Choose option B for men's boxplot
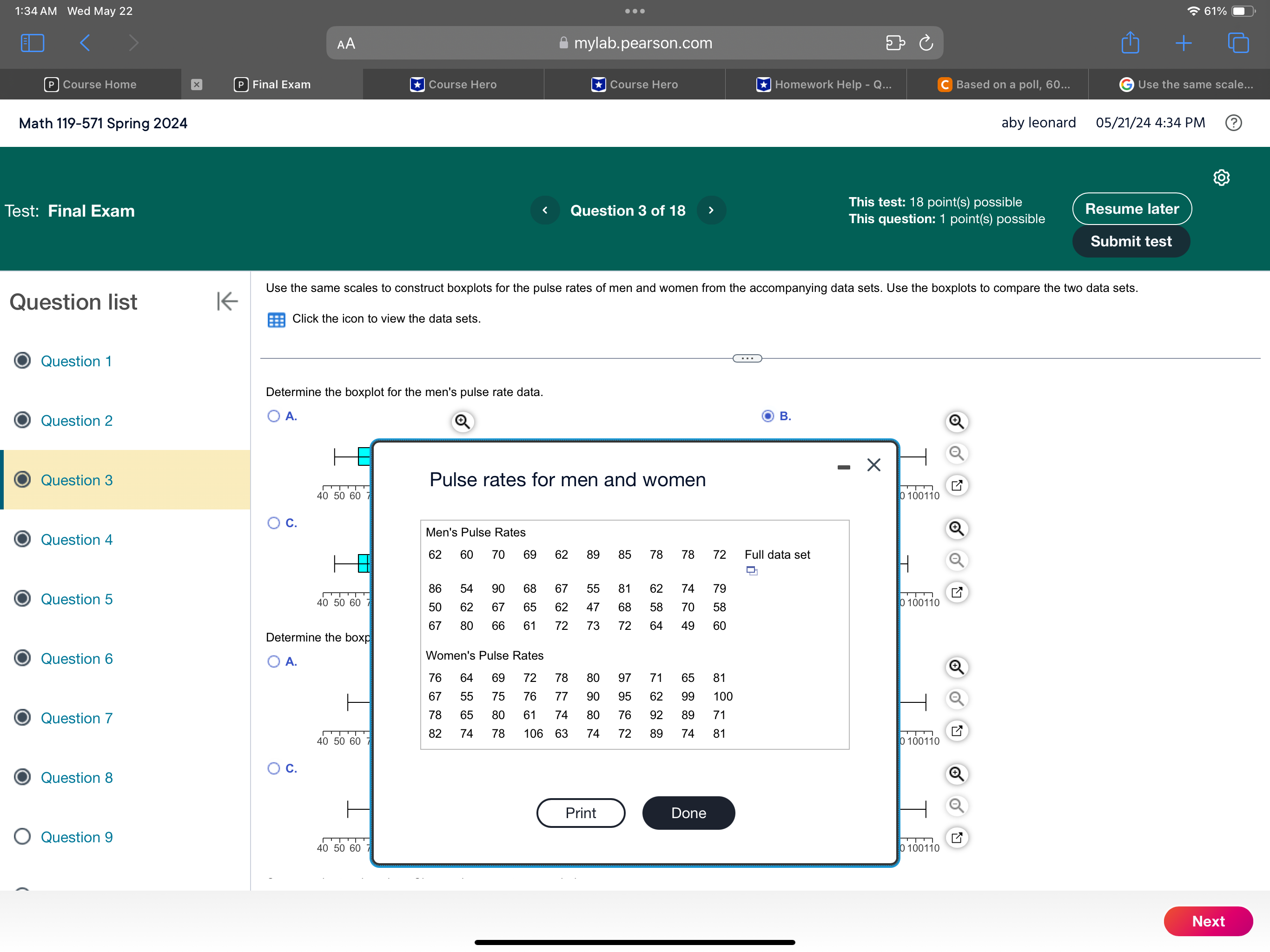This screenshot has width=1270, height=952. coord(767,416)
